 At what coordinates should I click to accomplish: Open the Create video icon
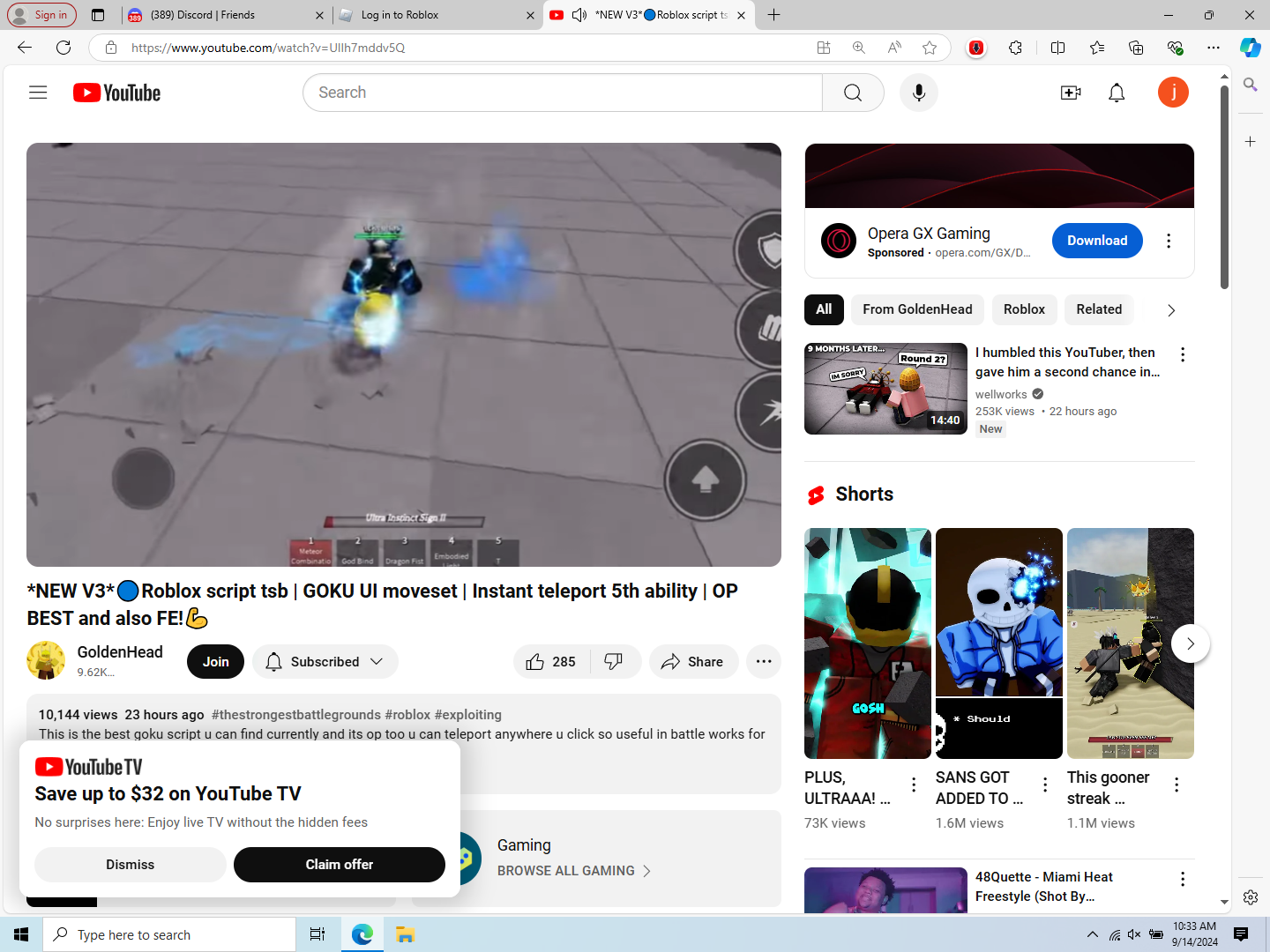click(1071, 93)
